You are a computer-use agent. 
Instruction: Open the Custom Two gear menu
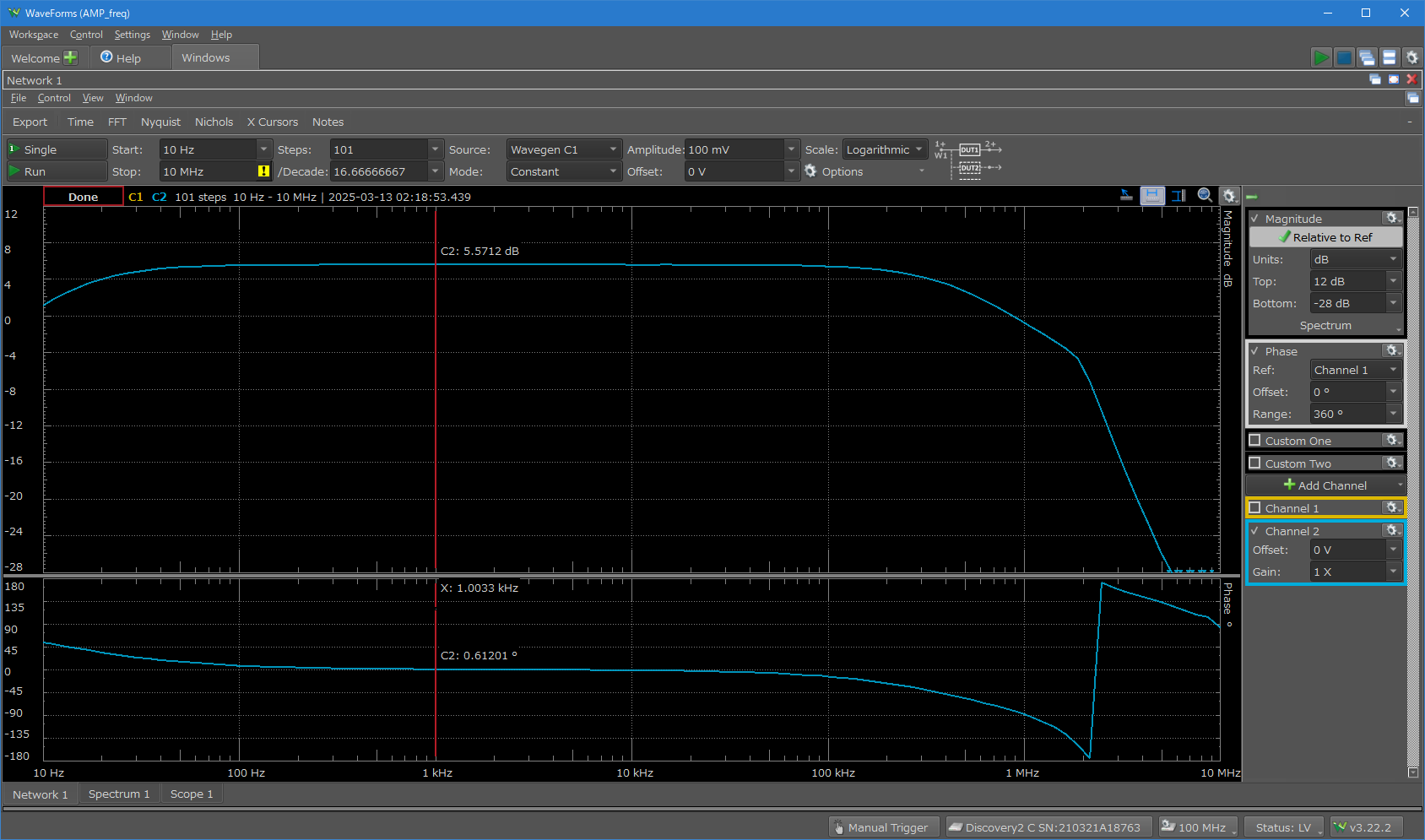coord(1392,463)
